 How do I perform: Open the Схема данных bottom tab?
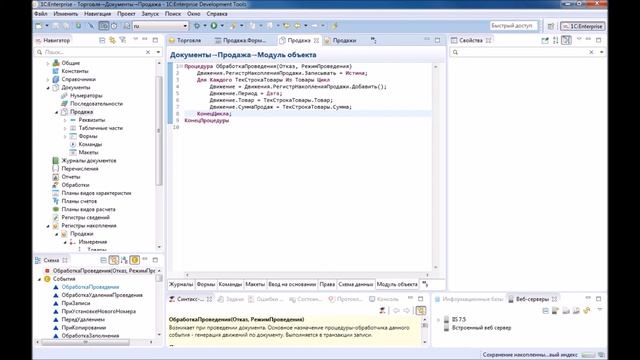pos(356,284)
